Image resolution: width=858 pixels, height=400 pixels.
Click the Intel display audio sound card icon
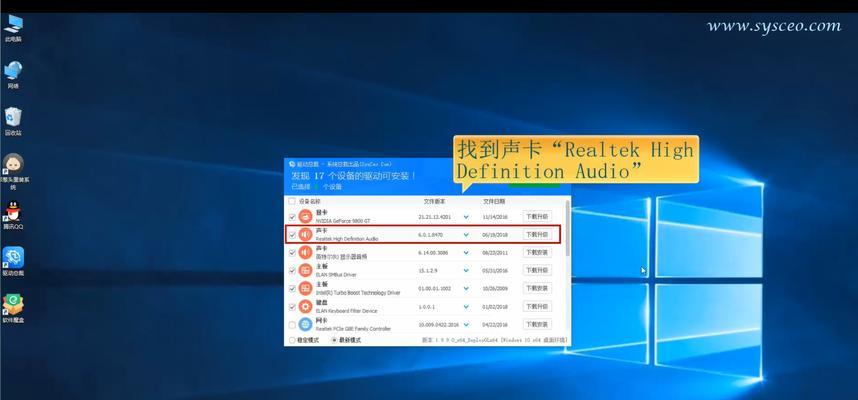(x=305, y=253)
